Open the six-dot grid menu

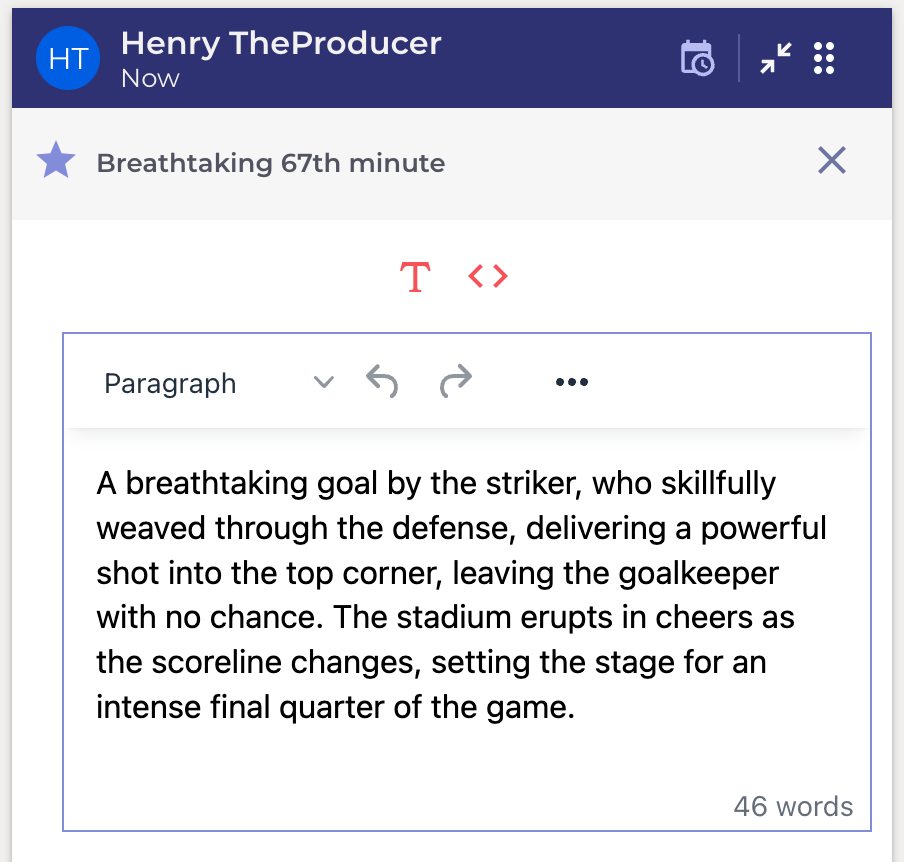(x=824, y=58)
